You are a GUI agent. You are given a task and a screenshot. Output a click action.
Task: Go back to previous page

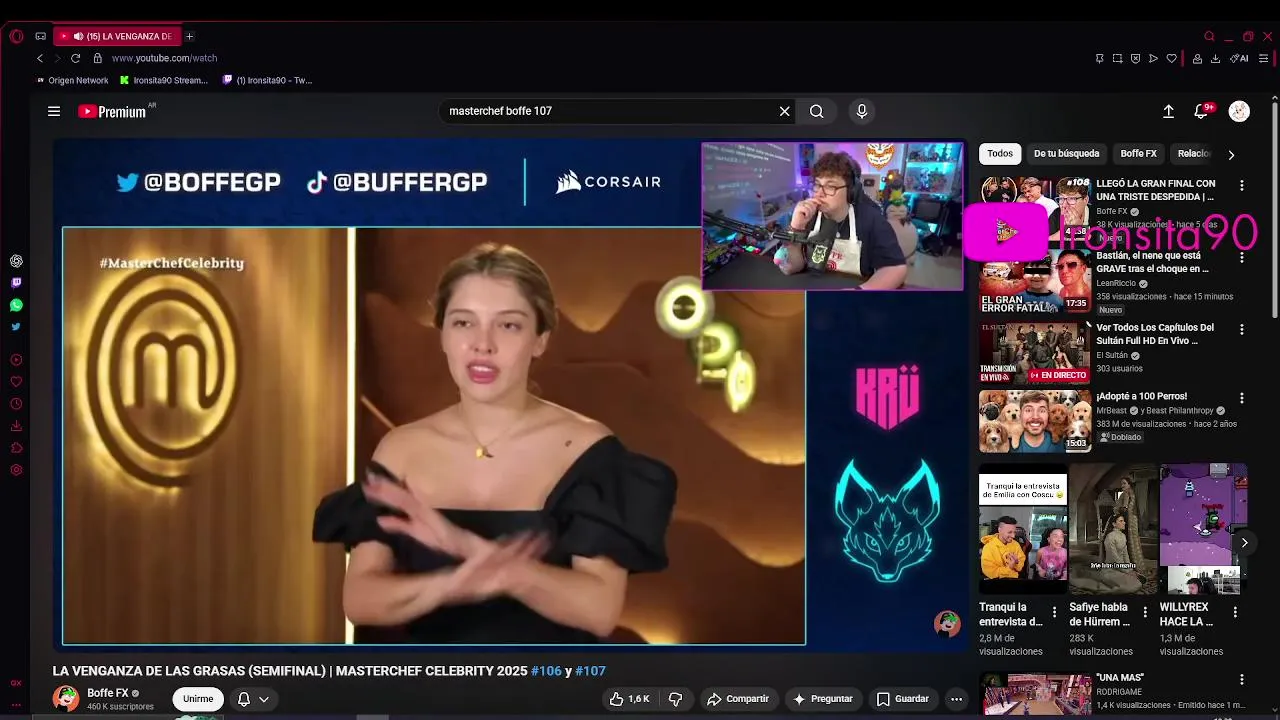[x=40, y=58]
